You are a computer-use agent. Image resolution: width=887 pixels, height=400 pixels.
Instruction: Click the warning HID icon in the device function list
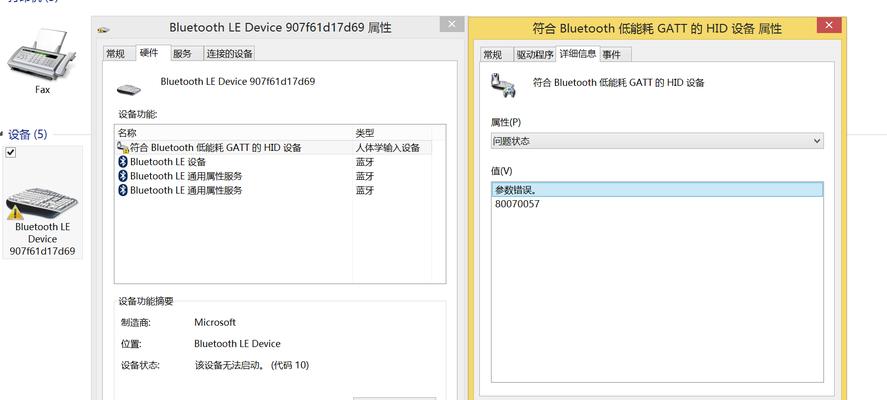(123, 147)
